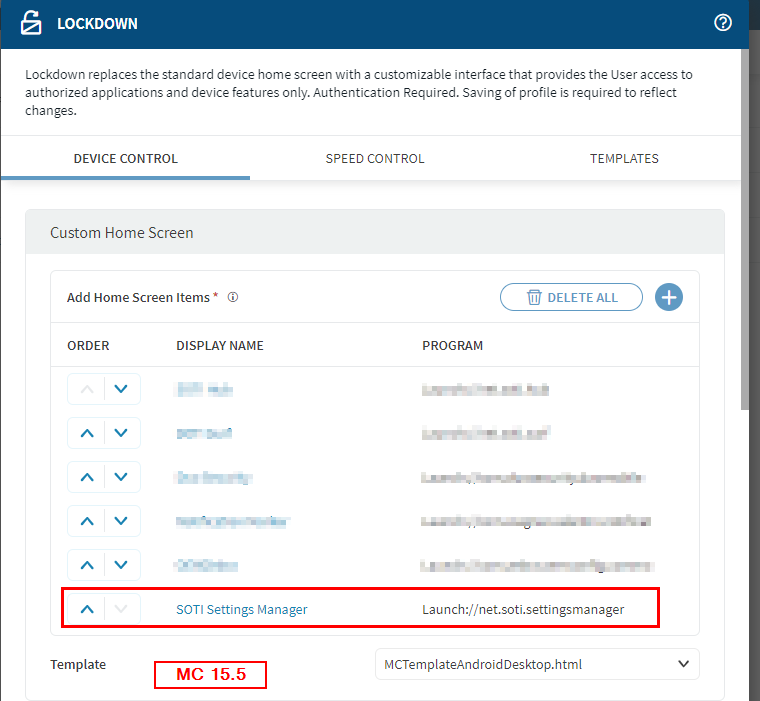The width and height of the screenshot is (760, 701).
Task: Switch to the Speed Control tab
Action: click(x=375, y=159)
